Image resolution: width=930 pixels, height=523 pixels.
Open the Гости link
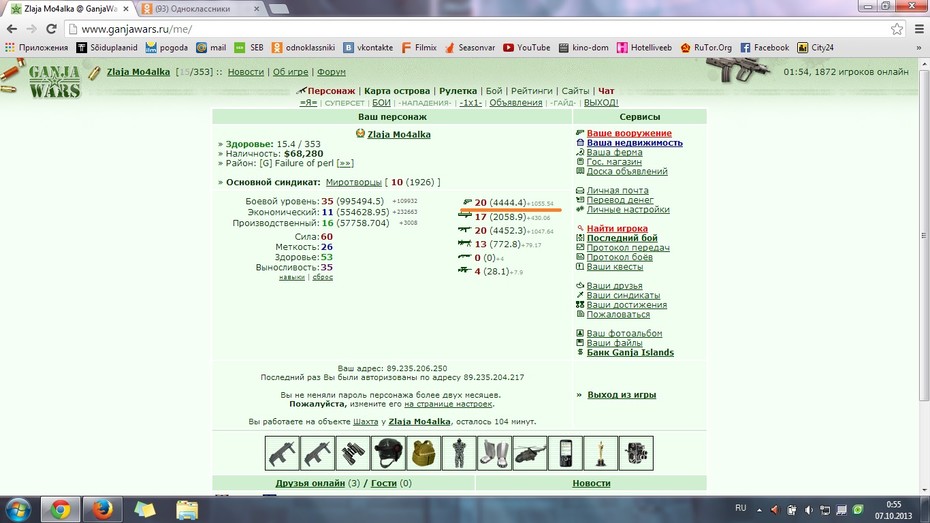pos(384,483)
